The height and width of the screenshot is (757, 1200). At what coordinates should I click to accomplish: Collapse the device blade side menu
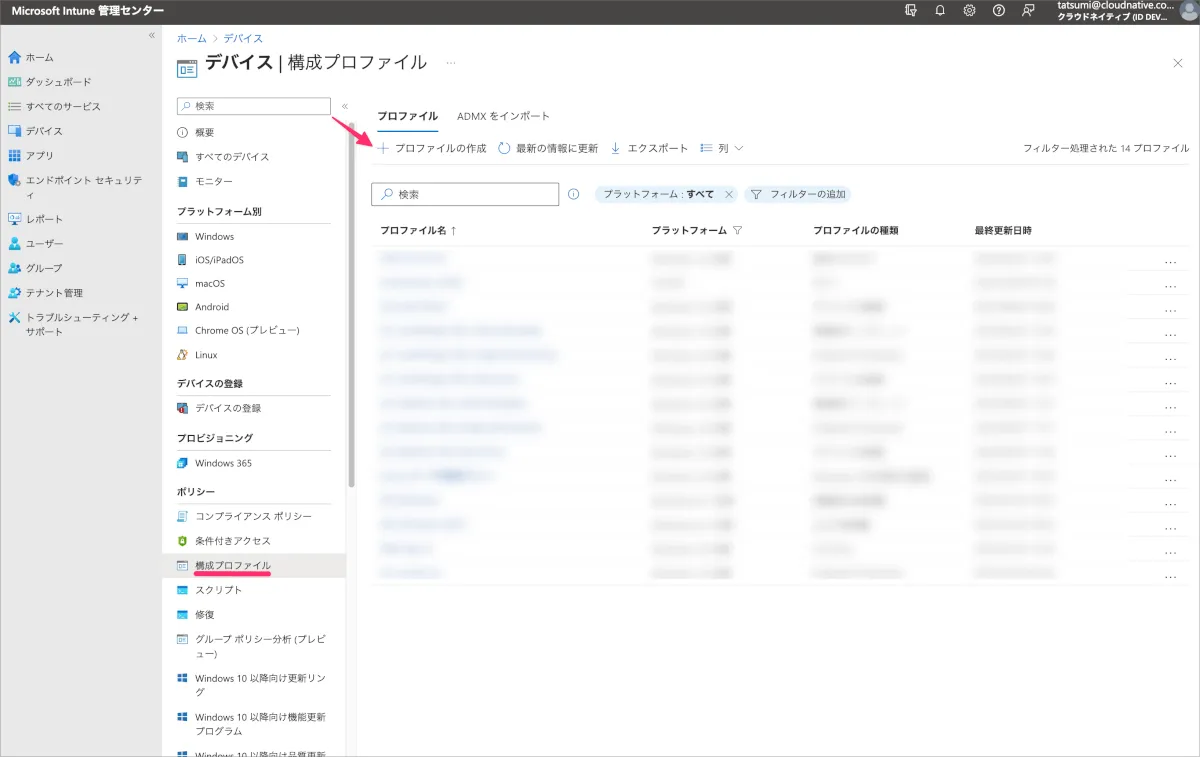tap(344, 106)
